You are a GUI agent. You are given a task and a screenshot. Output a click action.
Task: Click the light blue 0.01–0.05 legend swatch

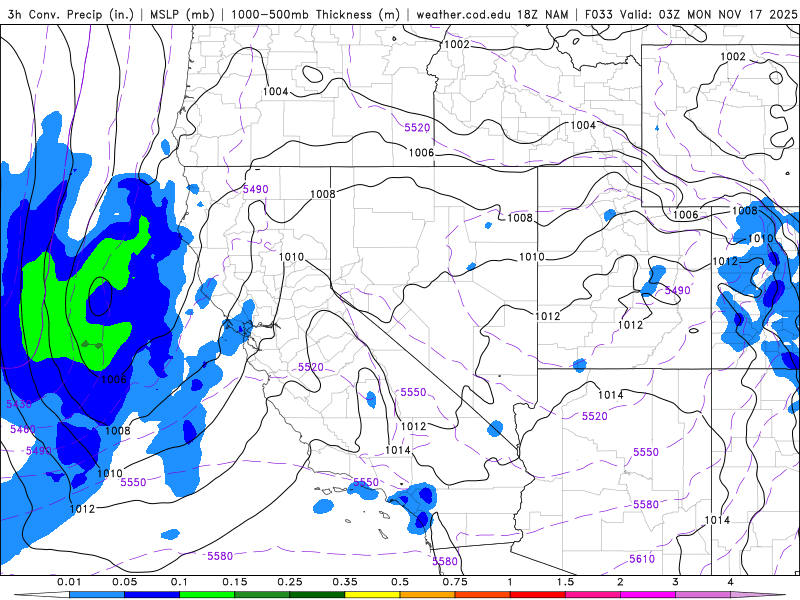pyautogui.click(x=96, y=595)
